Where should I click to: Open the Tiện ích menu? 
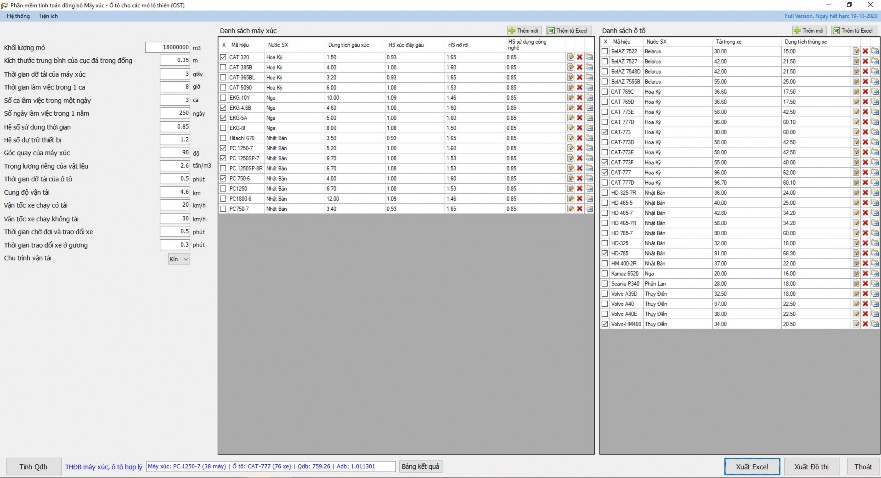49,17
